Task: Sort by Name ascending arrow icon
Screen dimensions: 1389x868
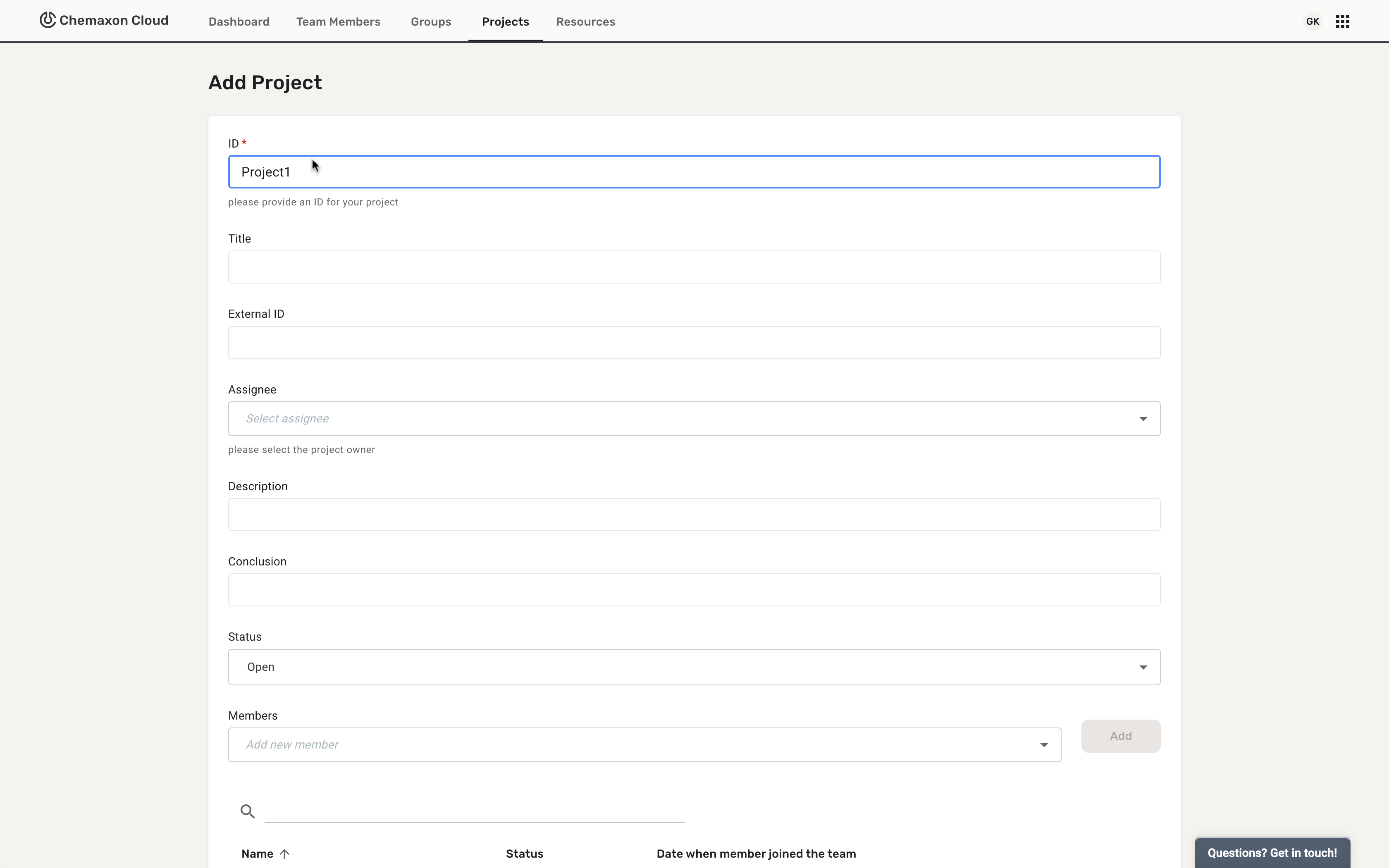Action: coord(284,854)
